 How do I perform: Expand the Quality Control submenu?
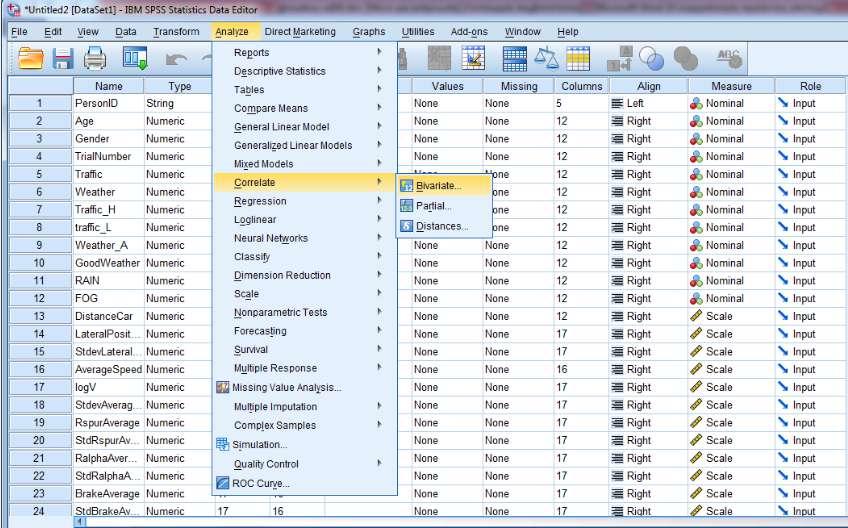304,464
